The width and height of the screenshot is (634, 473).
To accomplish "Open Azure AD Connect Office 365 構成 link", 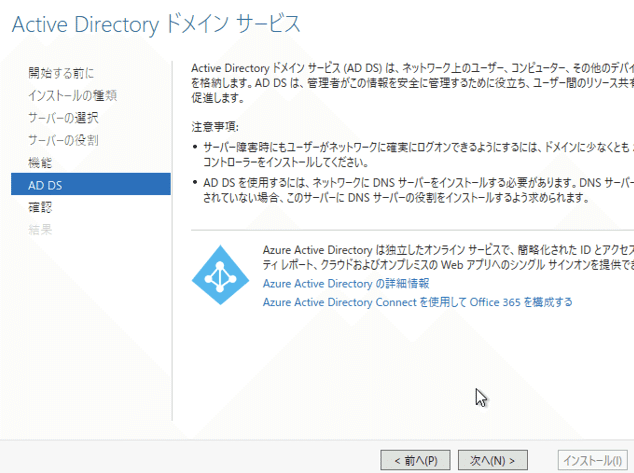I will click(418, 302).
